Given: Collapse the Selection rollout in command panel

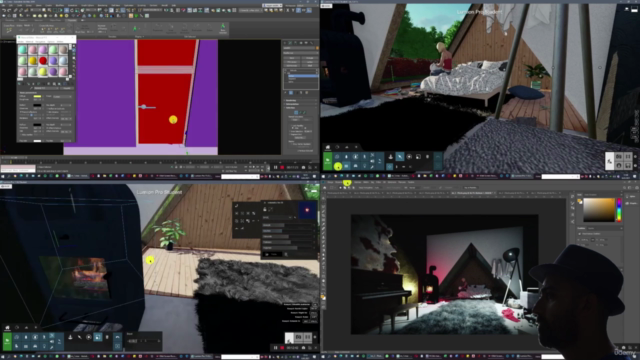Looking at the screenshot, I should (300, 108).
